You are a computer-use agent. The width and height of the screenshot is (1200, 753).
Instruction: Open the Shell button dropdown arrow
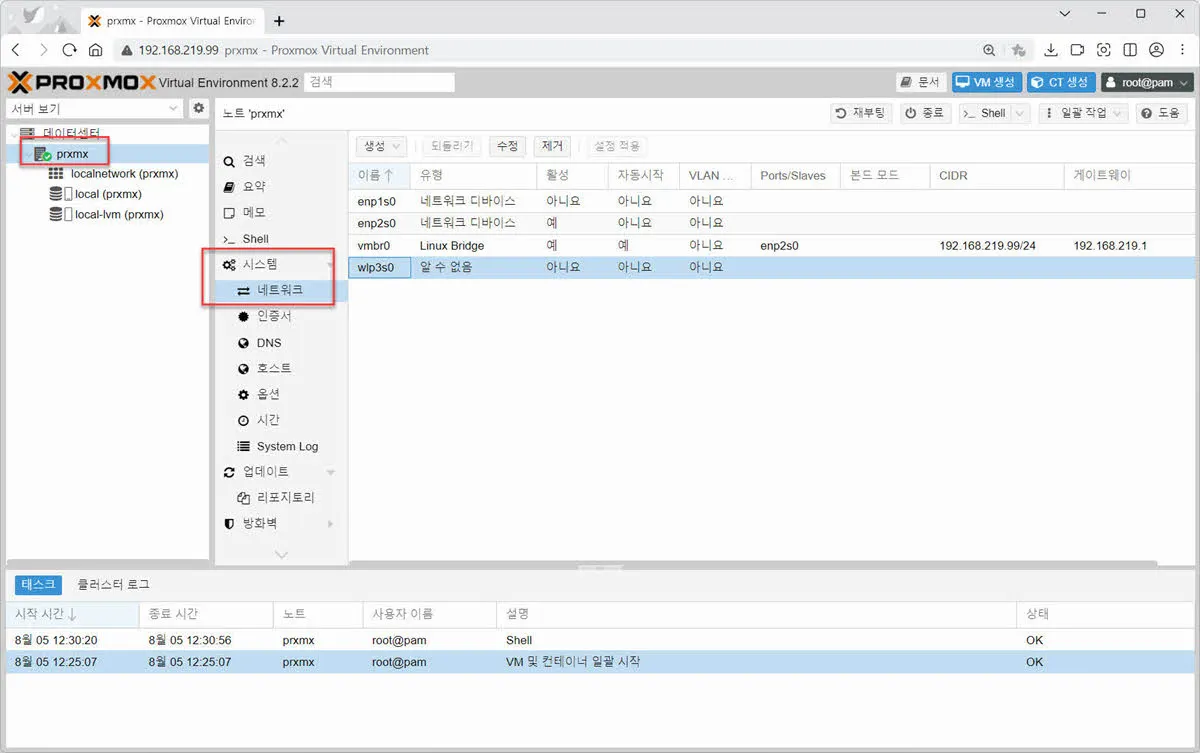(1020, 114)
